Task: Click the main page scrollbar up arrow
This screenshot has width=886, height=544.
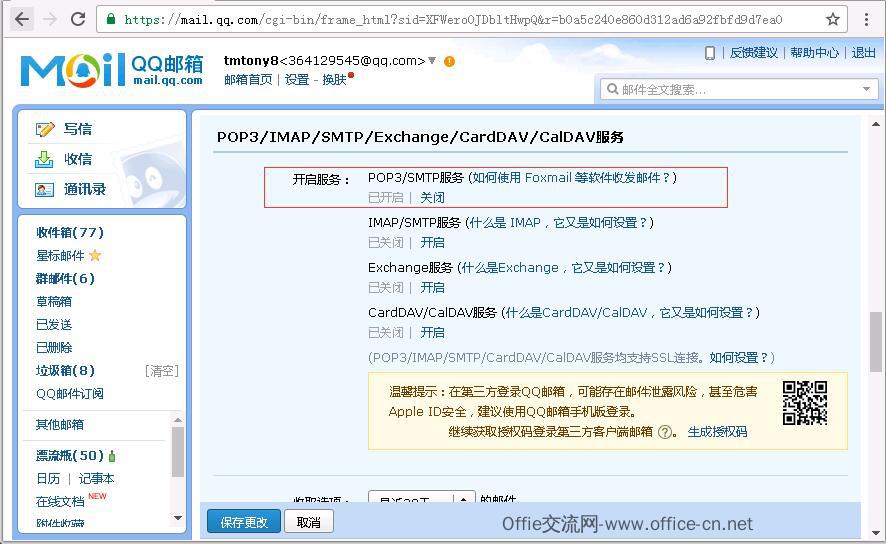Action: [x=875, y=124]
